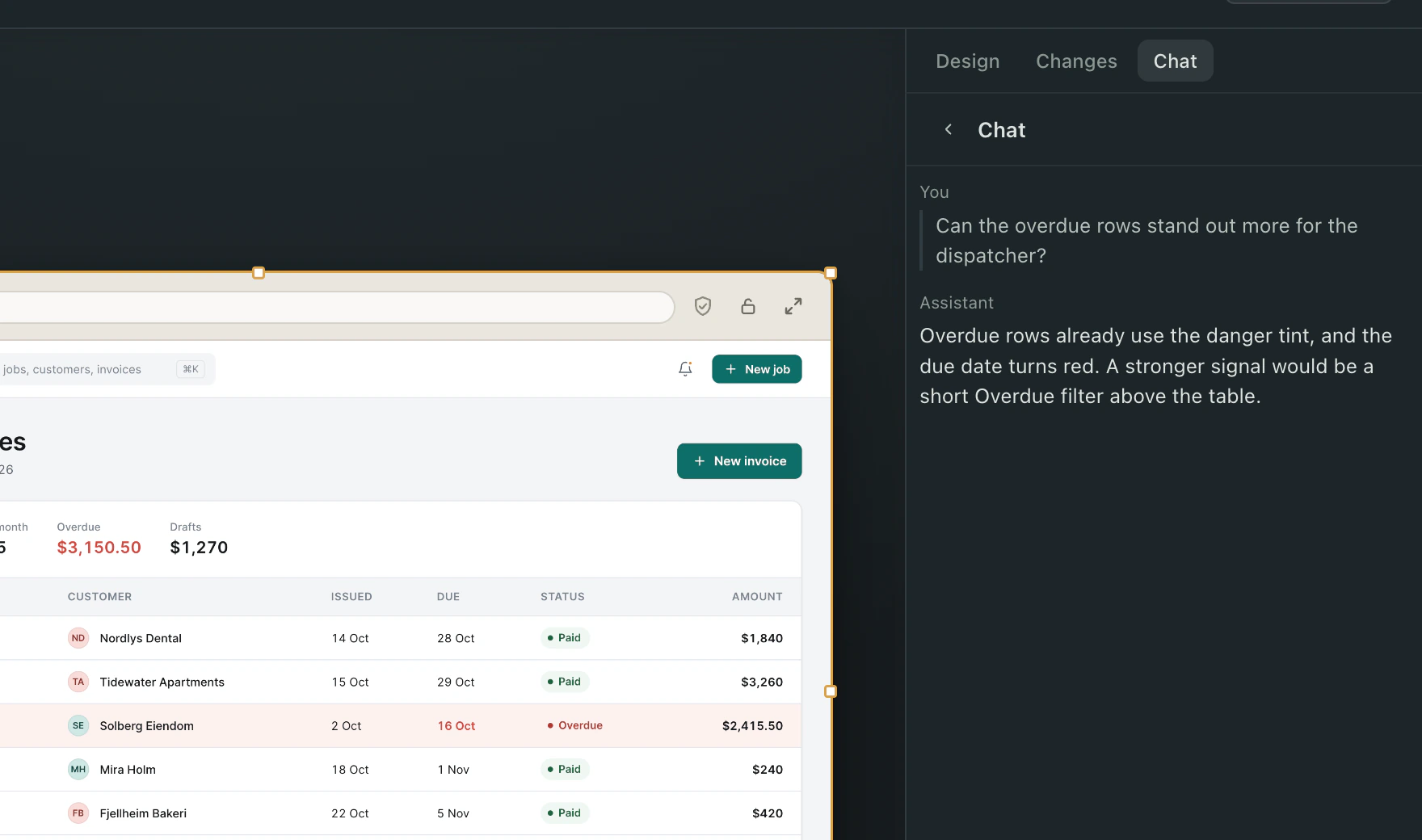1422x840 pixels.
Task: Click the user message about overdue rows
Action: [1146, 241]
